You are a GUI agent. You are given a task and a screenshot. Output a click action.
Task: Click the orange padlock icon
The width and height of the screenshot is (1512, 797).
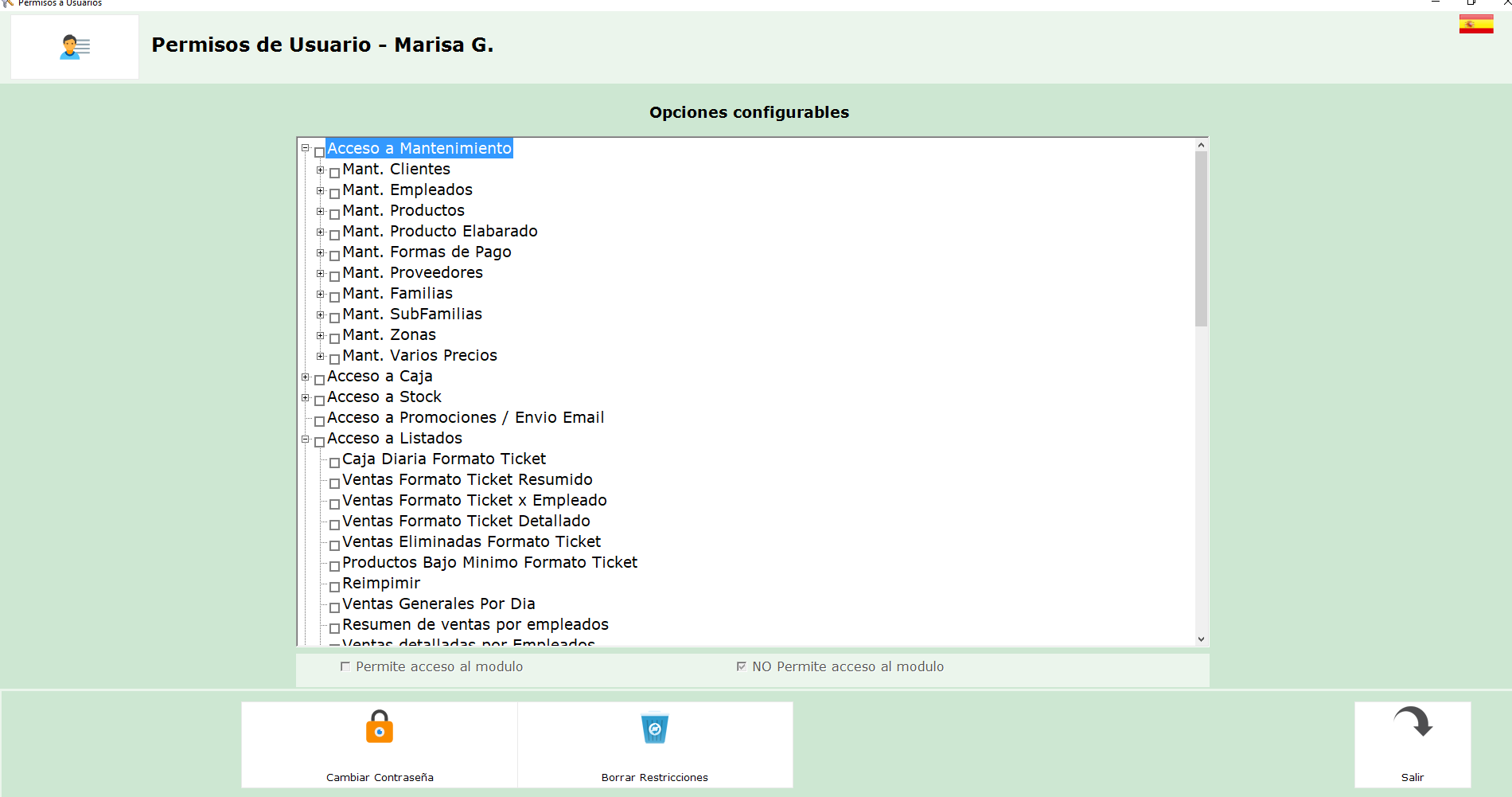pyautogui.click(x=380, y=727)
